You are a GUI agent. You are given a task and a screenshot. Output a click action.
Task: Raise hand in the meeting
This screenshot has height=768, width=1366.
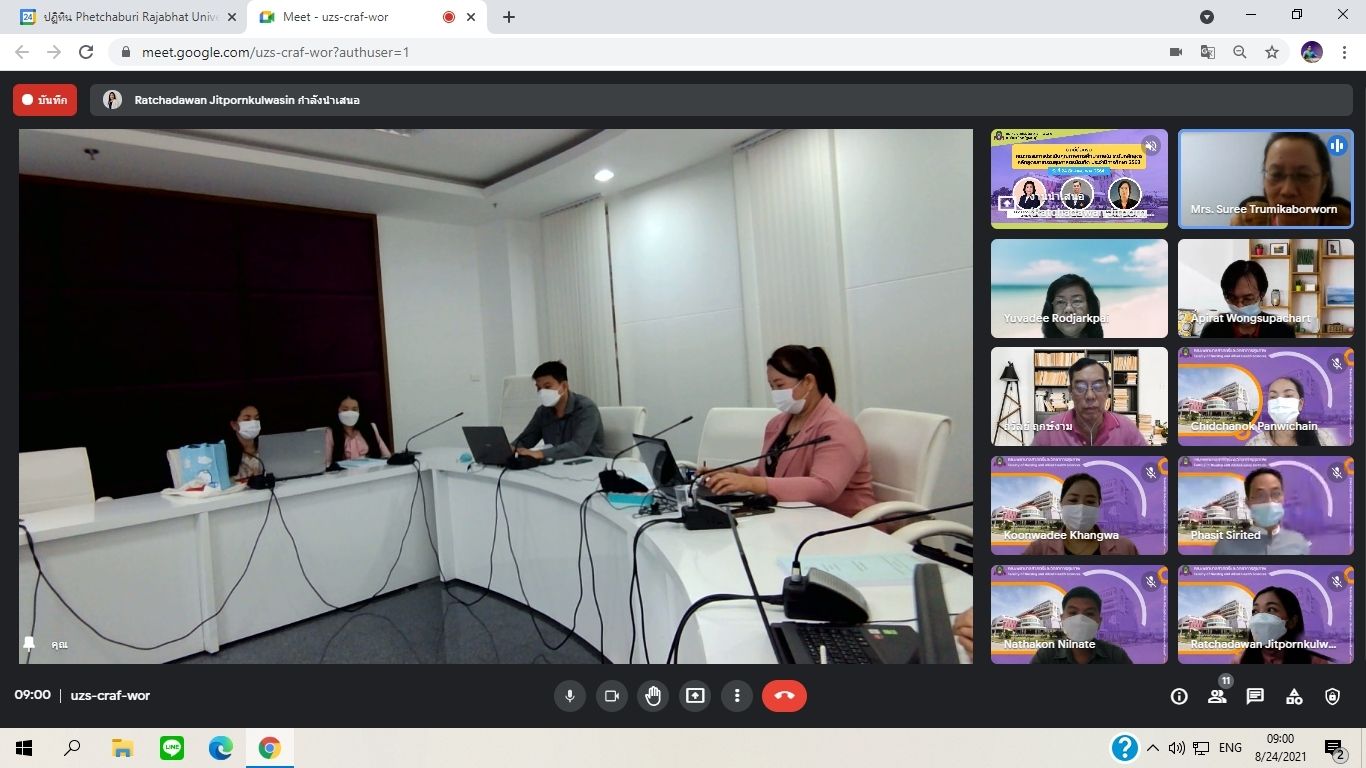(653, 696)
